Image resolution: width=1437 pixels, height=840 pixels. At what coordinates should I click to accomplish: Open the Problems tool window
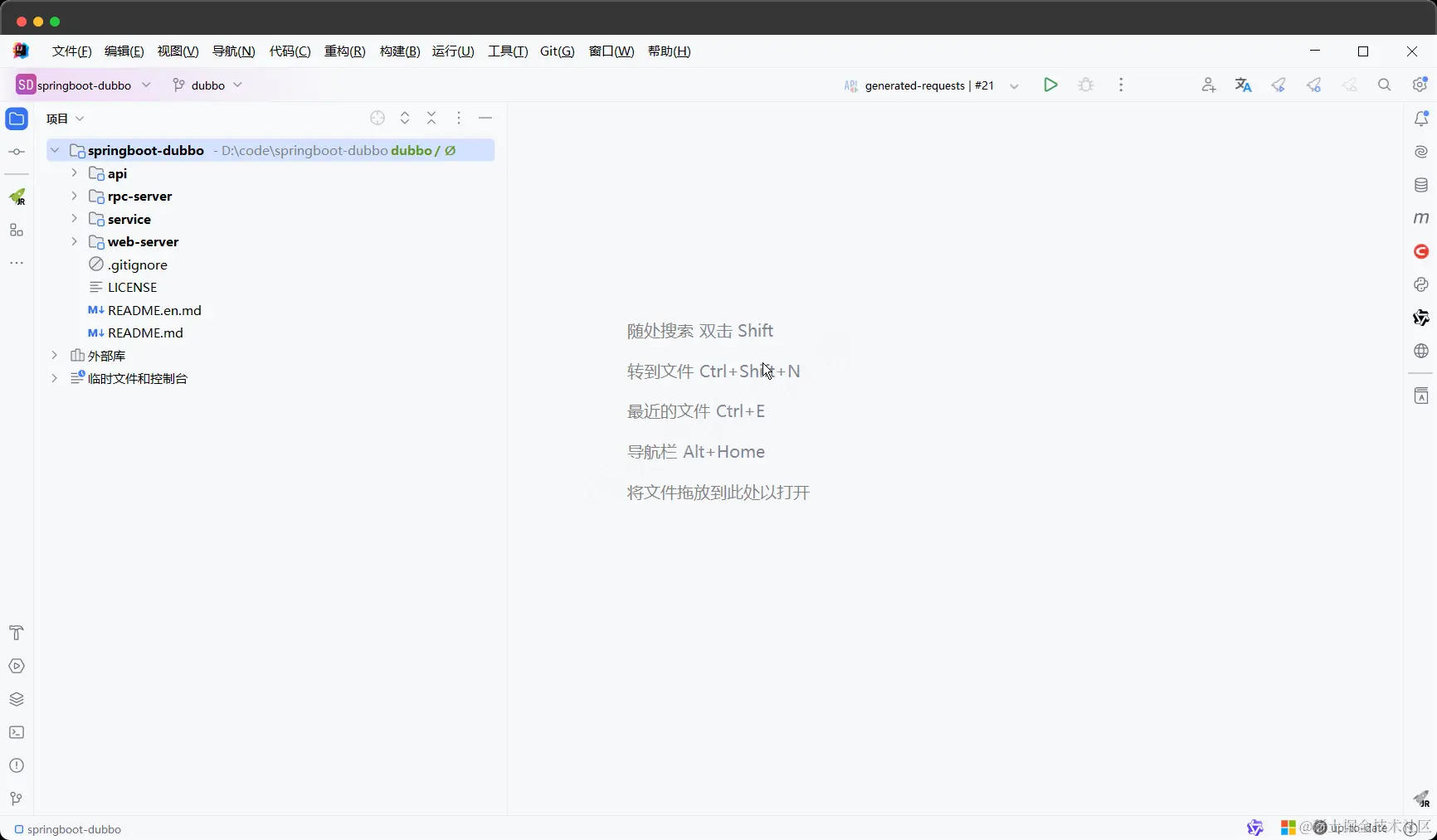click(17, 765)
